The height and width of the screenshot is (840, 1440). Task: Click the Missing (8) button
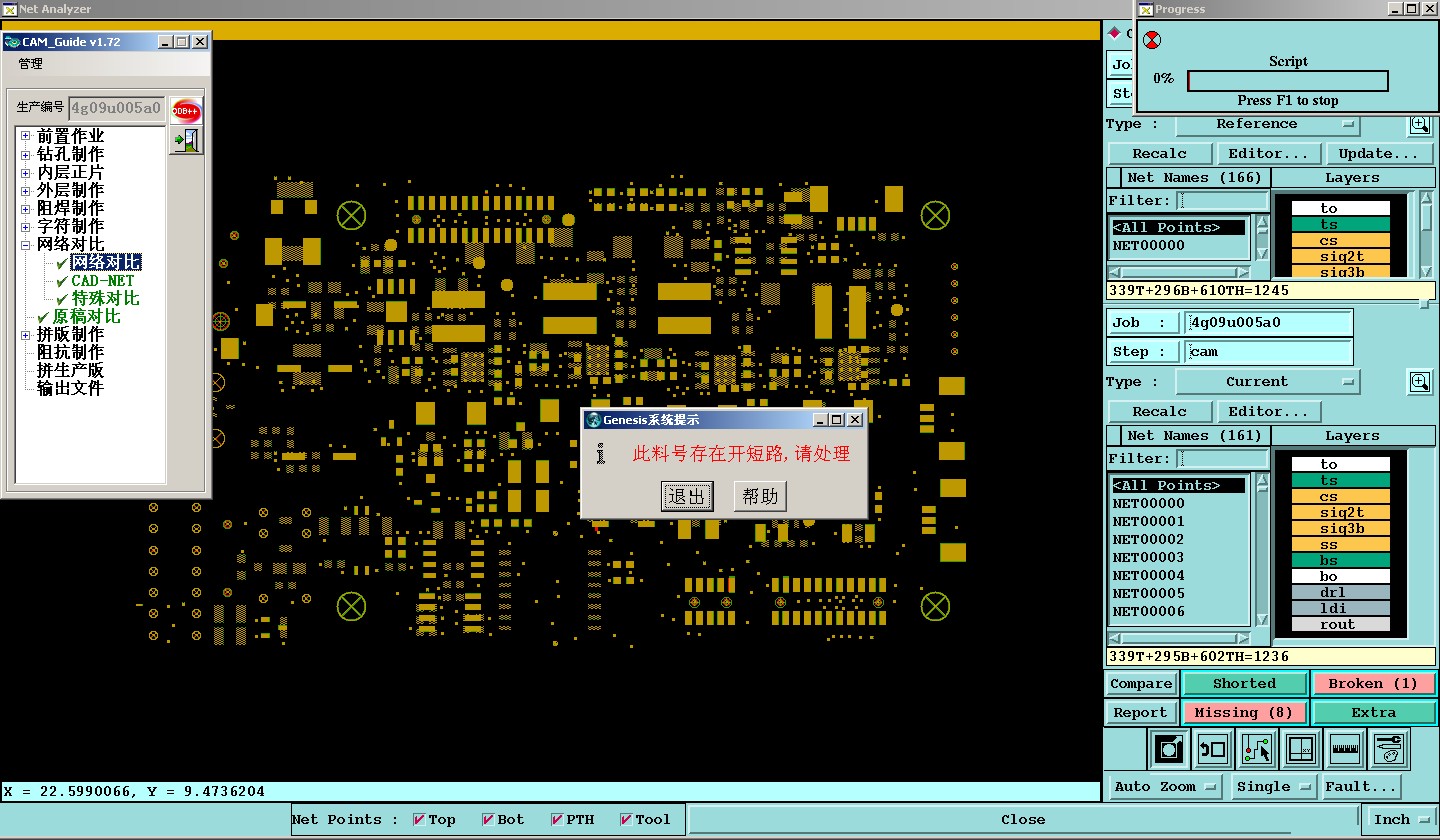coord(1245,713)
